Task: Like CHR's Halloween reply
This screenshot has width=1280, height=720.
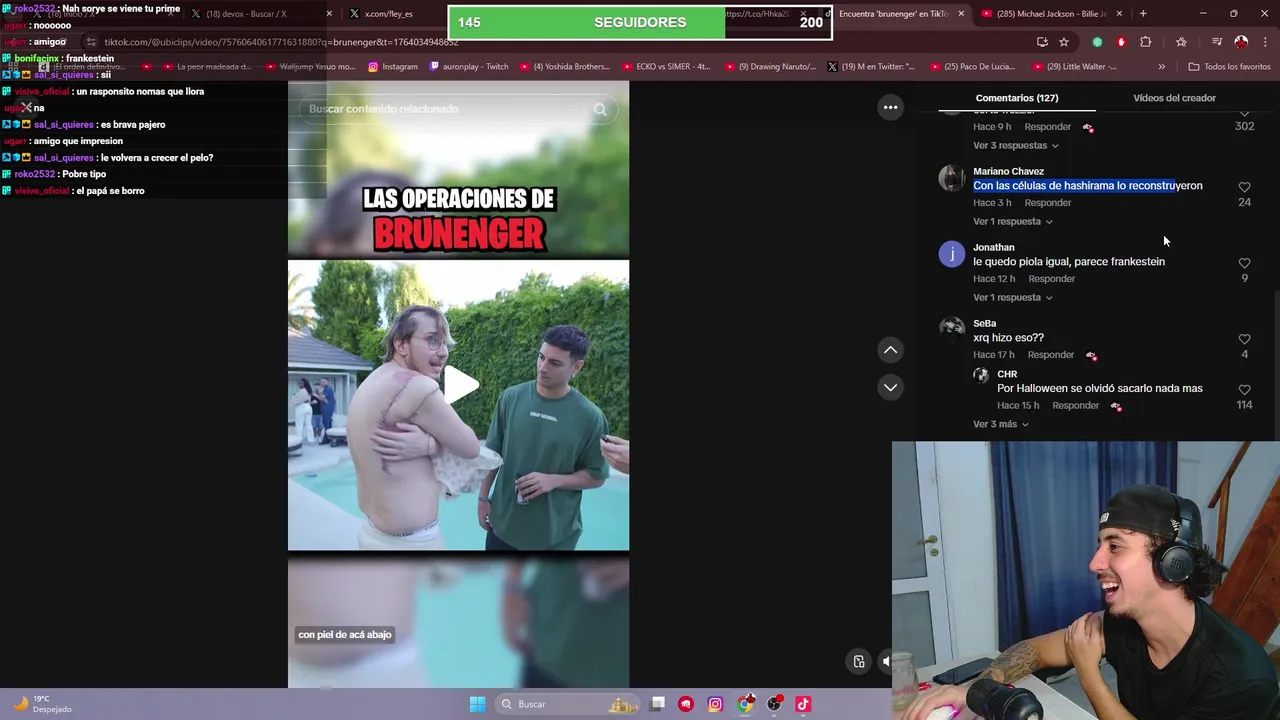Action: [x=1244, y=390]
